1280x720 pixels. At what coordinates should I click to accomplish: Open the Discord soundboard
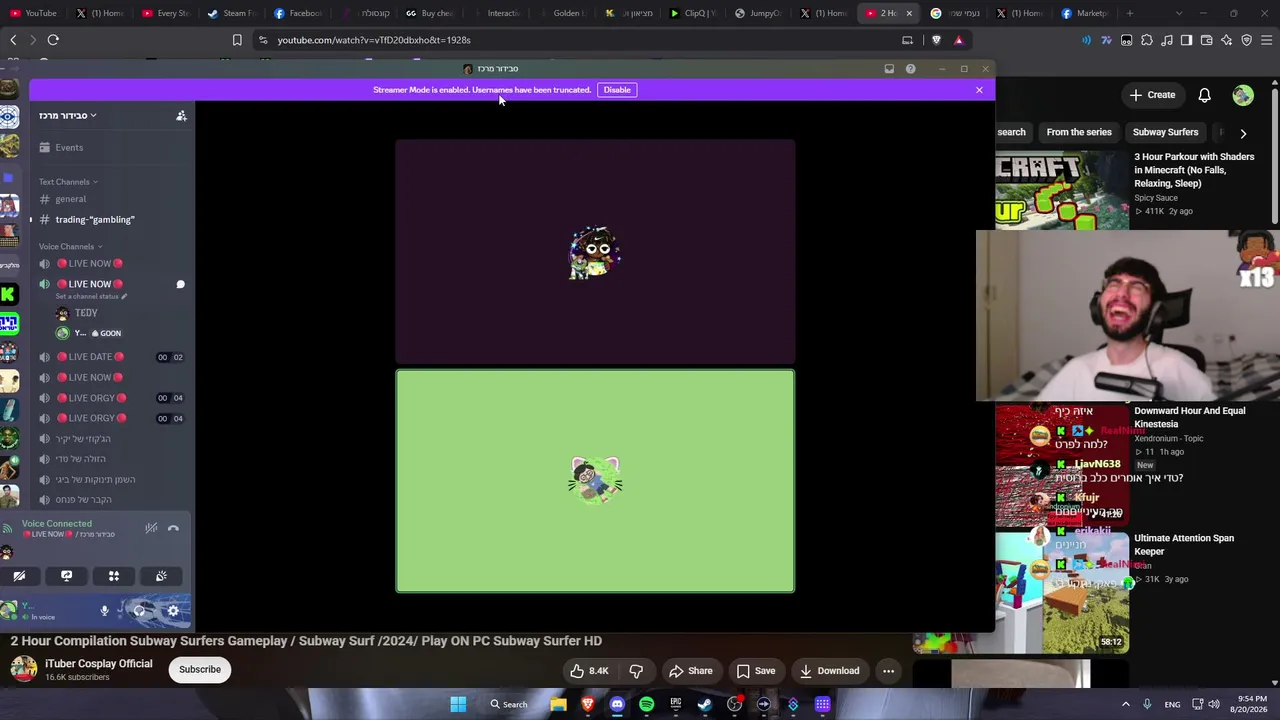pyautogui.click(x=161, y=576)
